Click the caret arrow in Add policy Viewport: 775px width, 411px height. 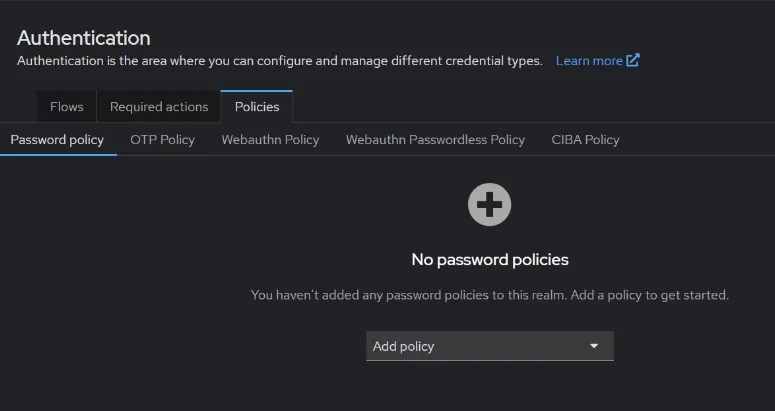point(594,346)
